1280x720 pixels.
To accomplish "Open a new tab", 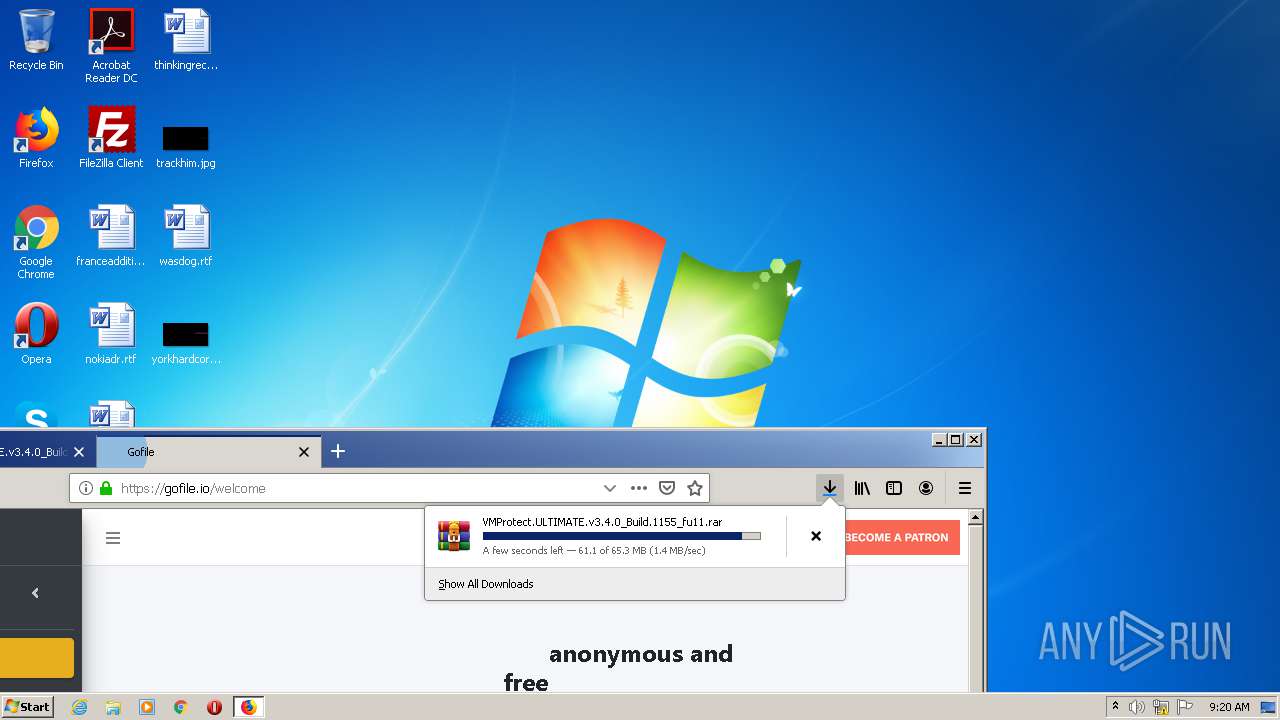I will [338, 451].
